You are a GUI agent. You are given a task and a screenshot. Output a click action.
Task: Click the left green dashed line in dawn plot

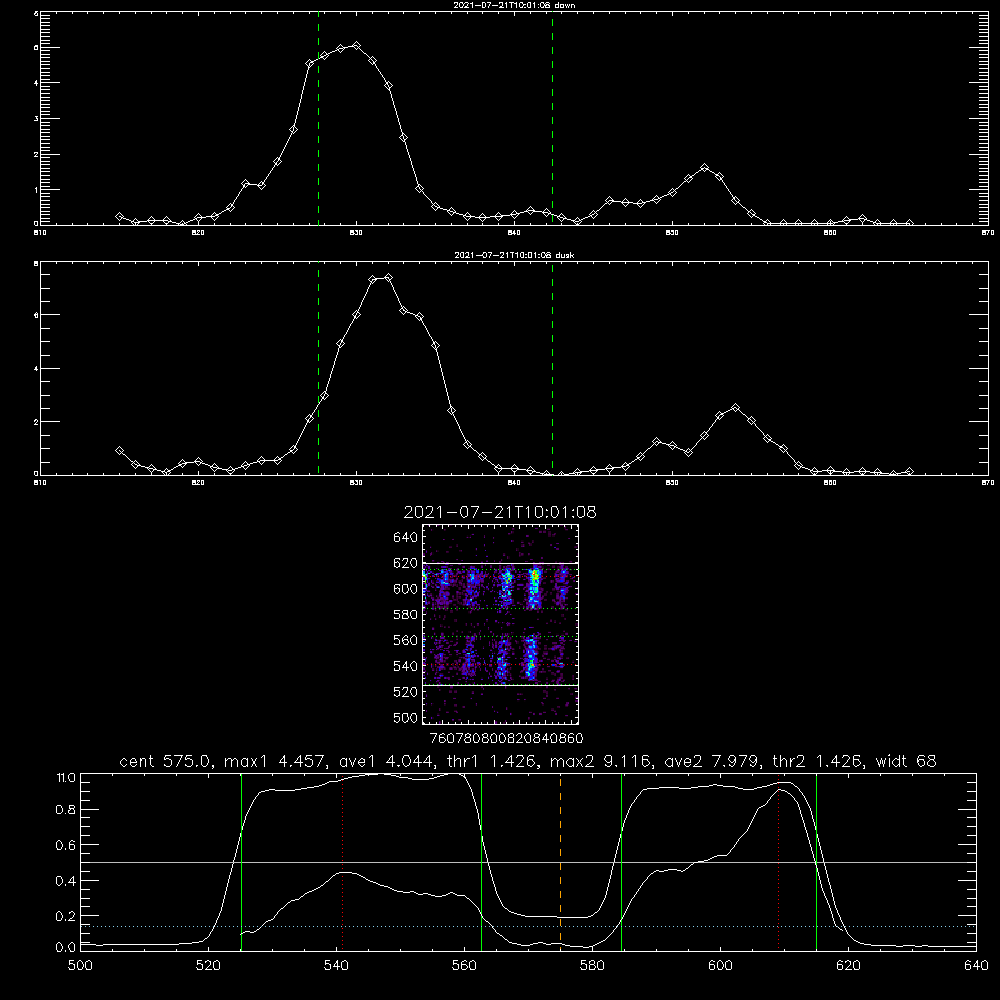coord(318,118)
